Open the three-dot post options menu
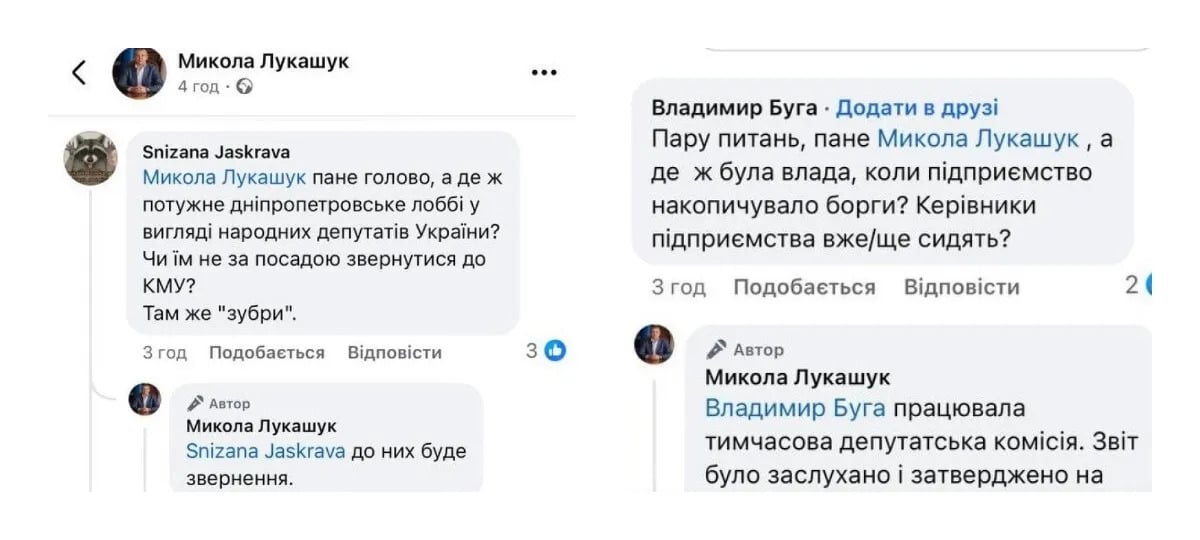Image resolution: width=1200 pixels, height=540 pixels. coord(544,72)
